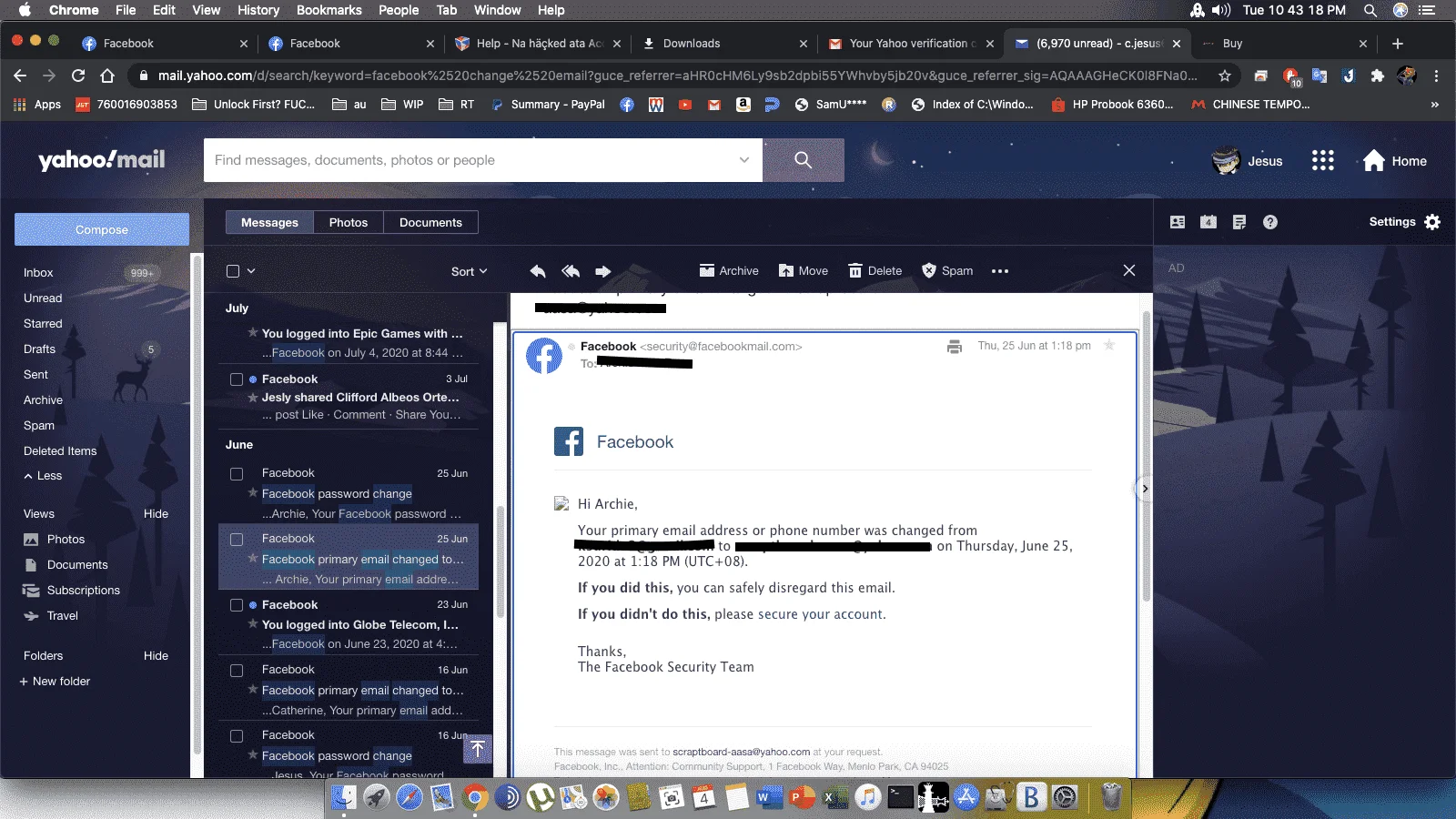Viewport: 1456px width, 819px height.
Task: Open the Inbox folder
Action: point(38,272)
